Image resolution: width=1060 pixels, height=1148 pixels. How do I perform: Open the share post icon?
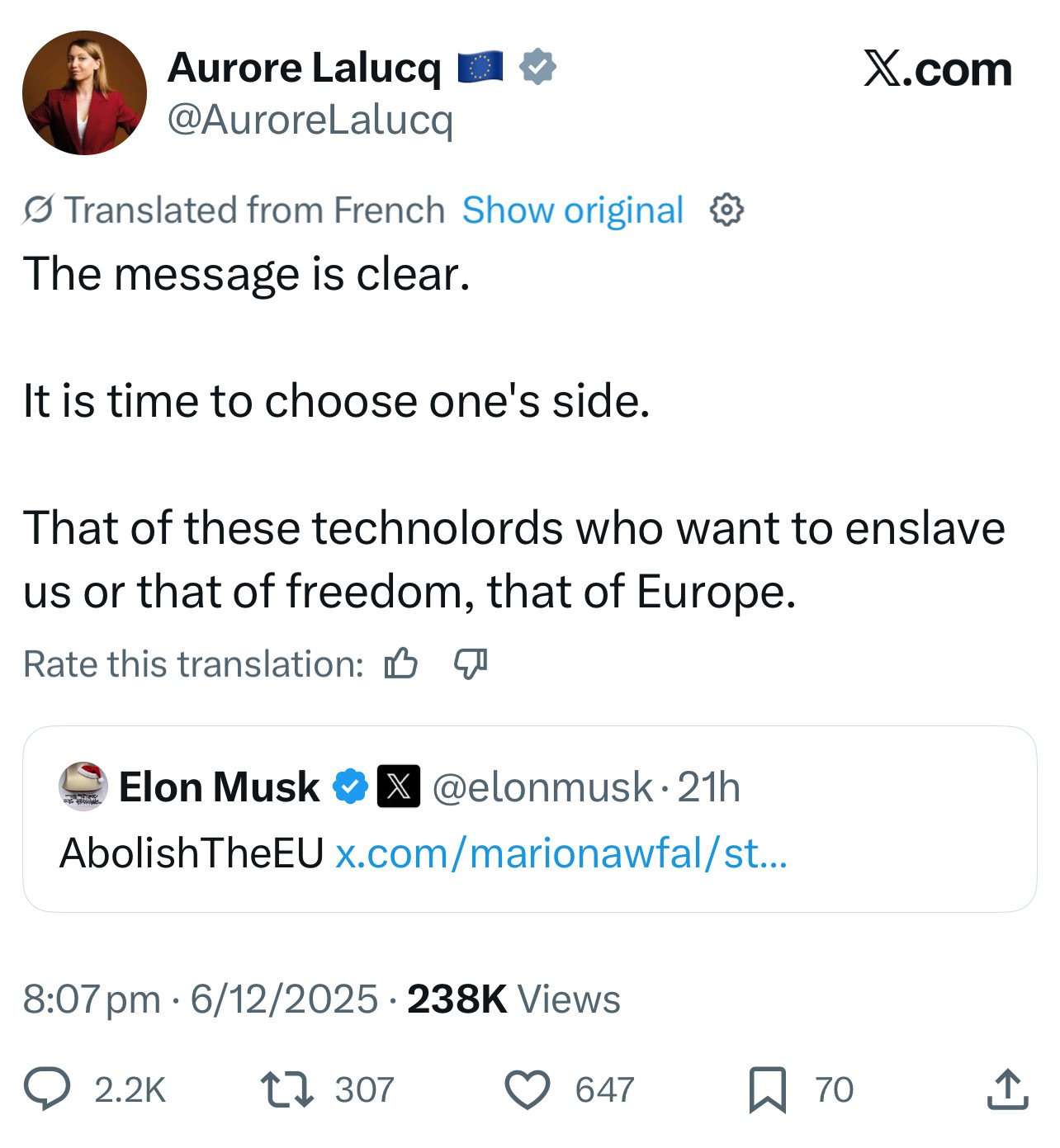[1007, 1089]
